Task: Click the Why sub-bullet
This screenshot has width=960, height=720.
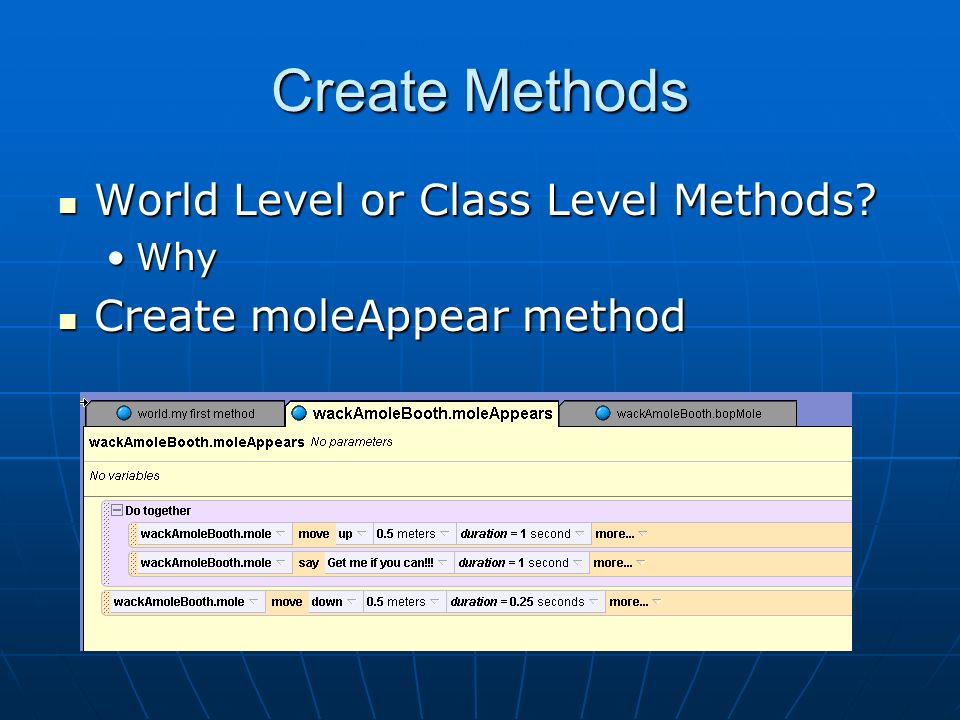Action: (x=177, y=257)
